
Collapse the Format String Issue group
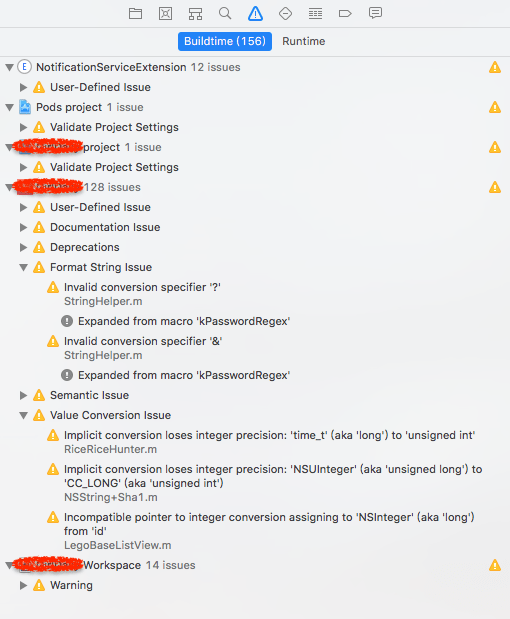(24, 268)
